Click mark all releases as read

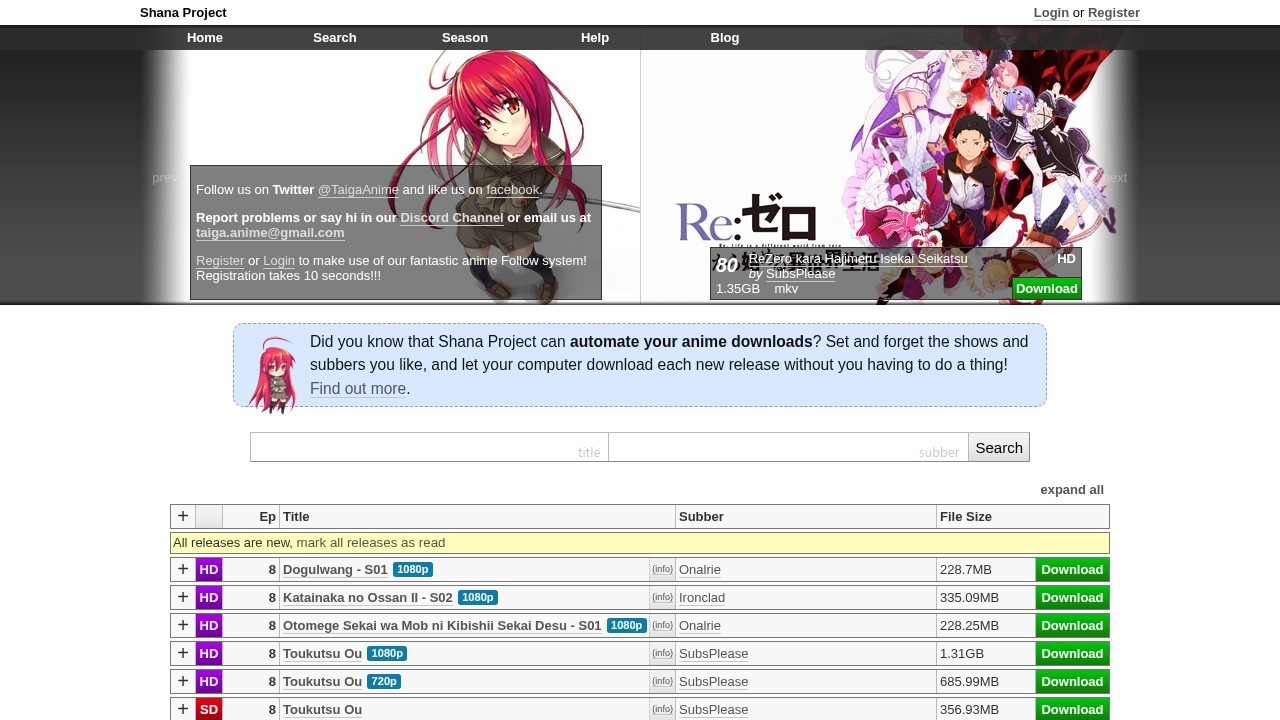(x=371, y=543)
